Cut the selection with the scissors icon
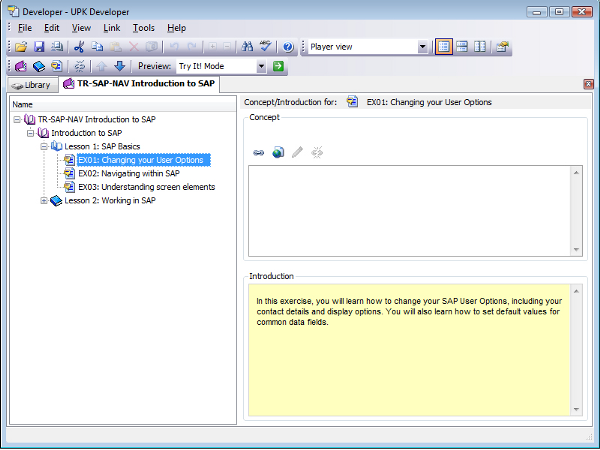The image size is (600, 450). pyautogui.click(x=79, y=47)
